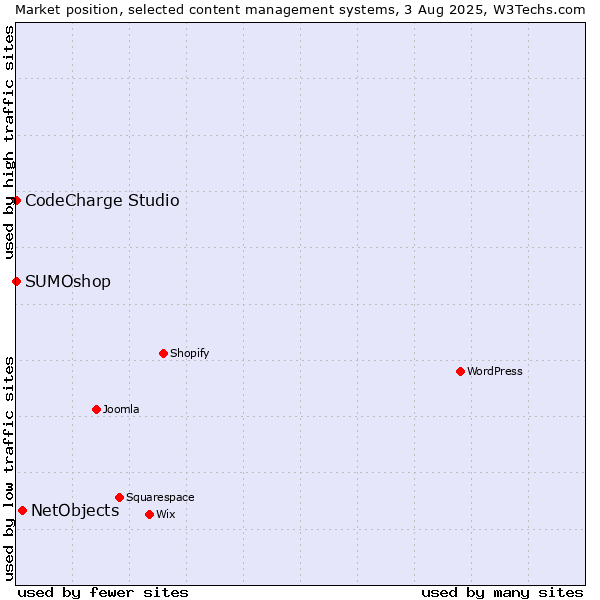Click the Squarespace red data point
Screen dimensions: 600x600
(x=119, y=497)
